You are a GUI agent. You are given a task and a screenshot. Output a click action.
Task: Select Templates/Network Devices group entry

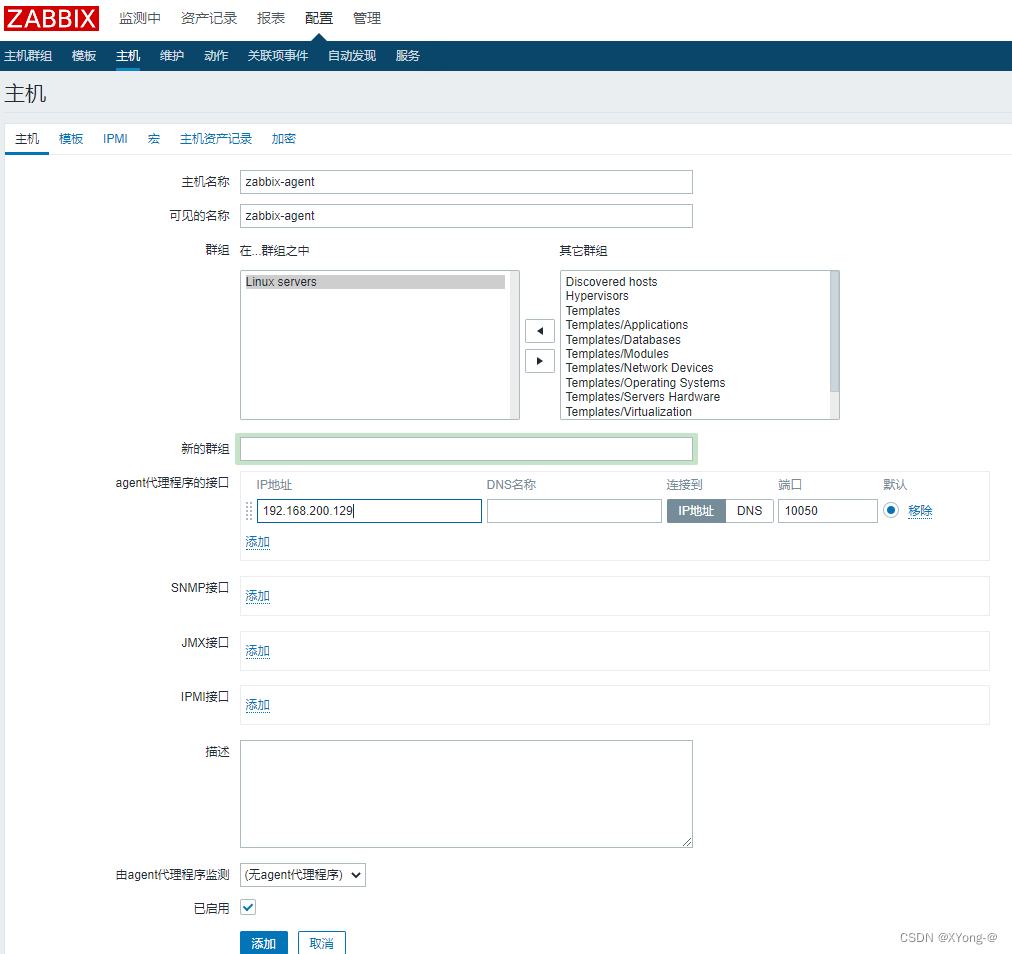[x=639, y=368]
